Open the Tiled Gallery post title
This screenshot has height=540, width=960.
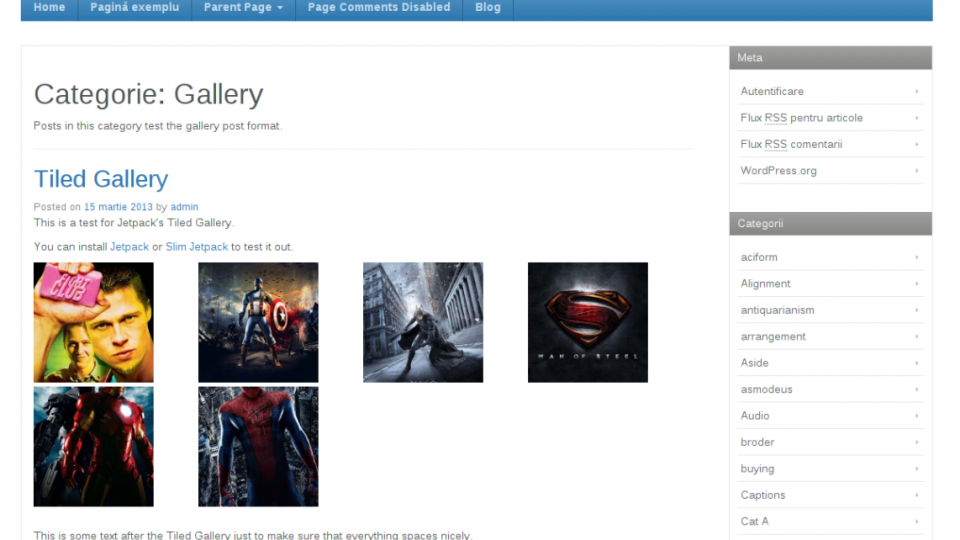101,179
